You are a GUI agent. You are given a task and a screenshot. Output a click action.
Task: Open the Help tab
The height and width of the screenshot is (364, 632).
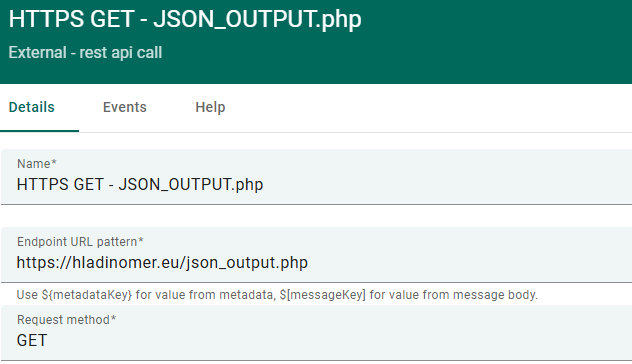210,107
